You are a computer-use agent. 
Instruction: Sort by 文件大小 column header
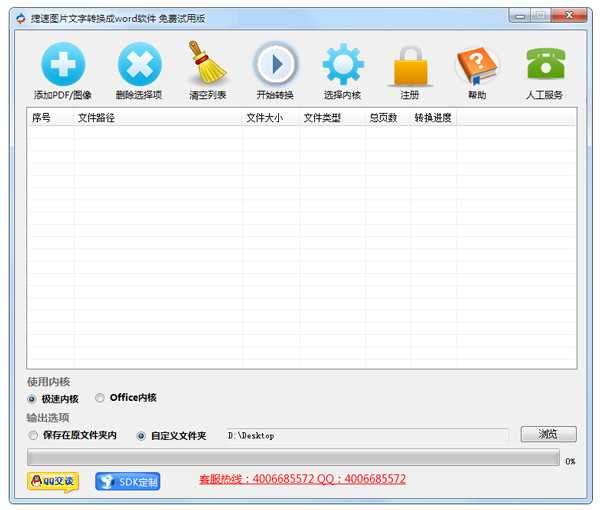click(271, 117)
